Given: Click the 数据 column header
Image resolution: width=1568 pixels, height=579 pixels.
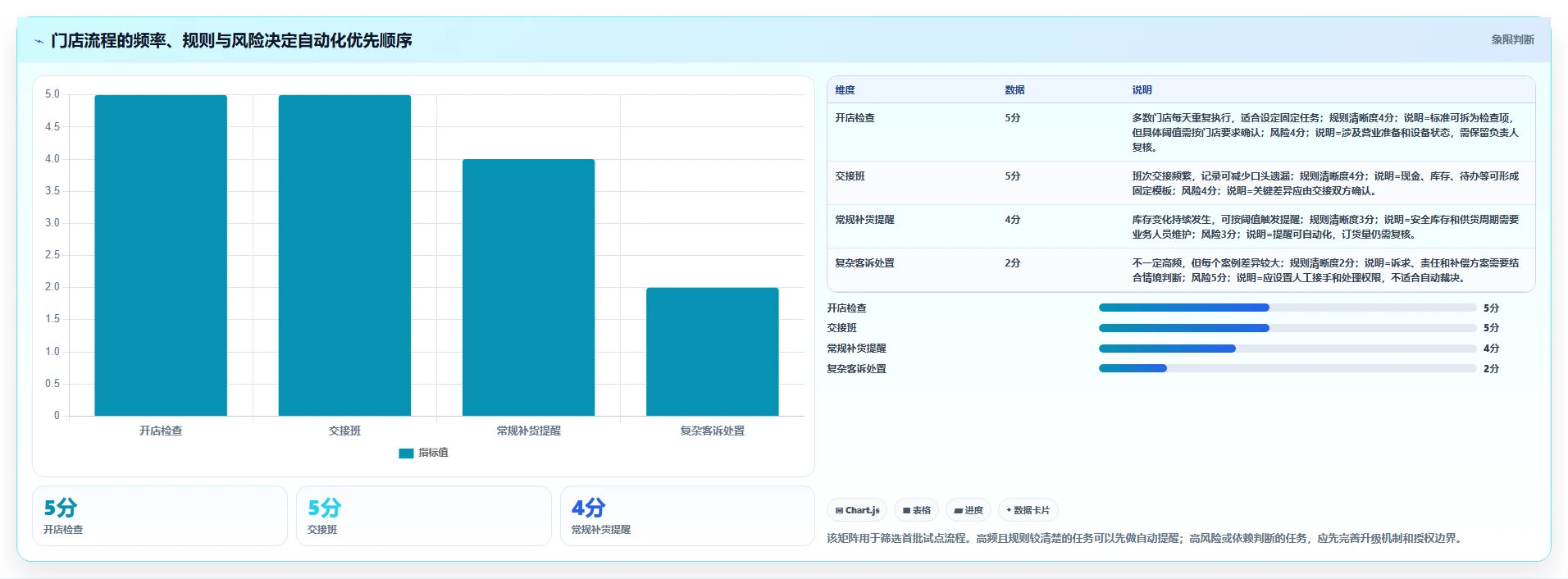Looking at the screenshot, I should 1014,90.
